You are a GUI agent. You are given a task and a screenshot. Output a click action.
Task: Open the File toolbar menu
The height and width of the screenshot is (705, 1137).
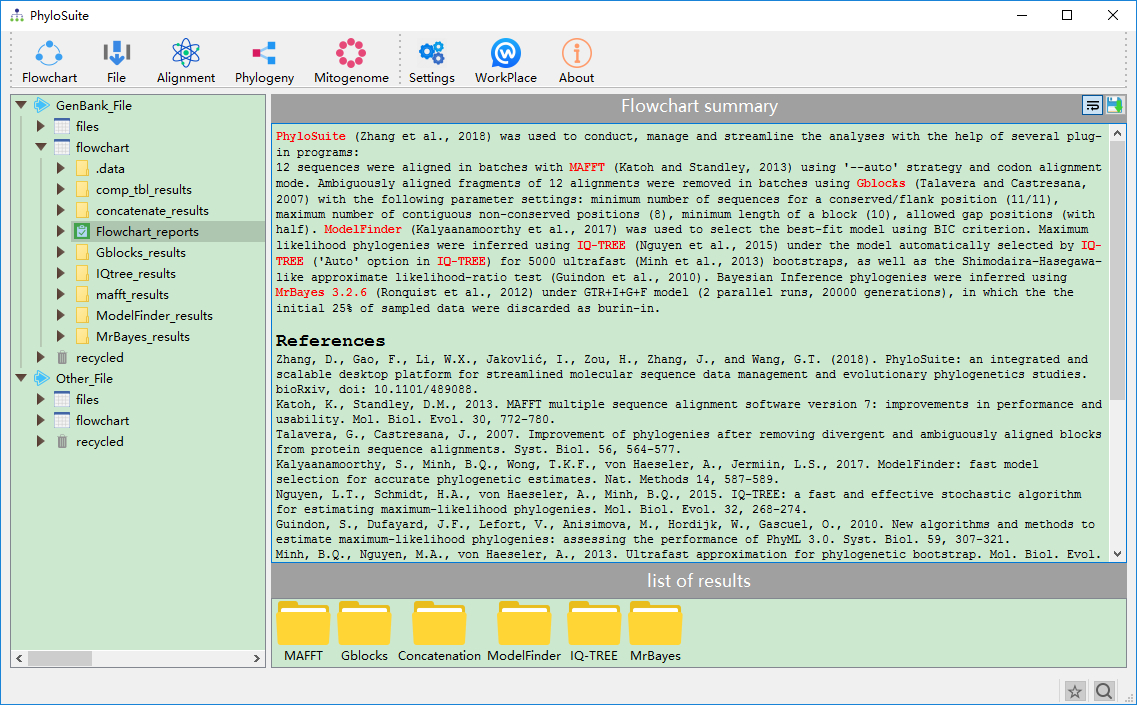pyautogui.click(x=116, y=62)
